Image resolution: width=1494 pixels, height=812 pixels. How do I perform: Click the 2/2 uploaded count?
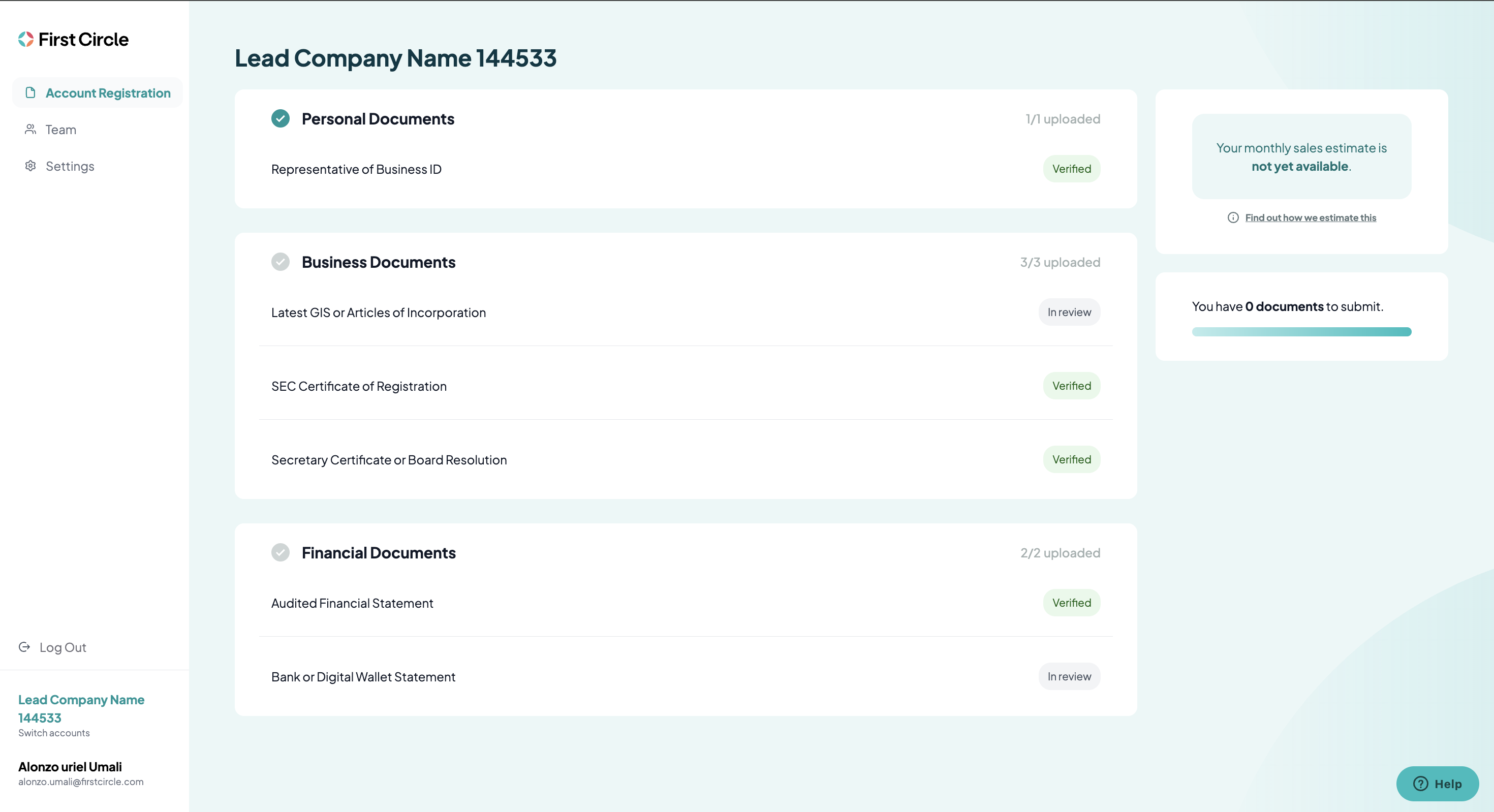[x=1060, y=553]
